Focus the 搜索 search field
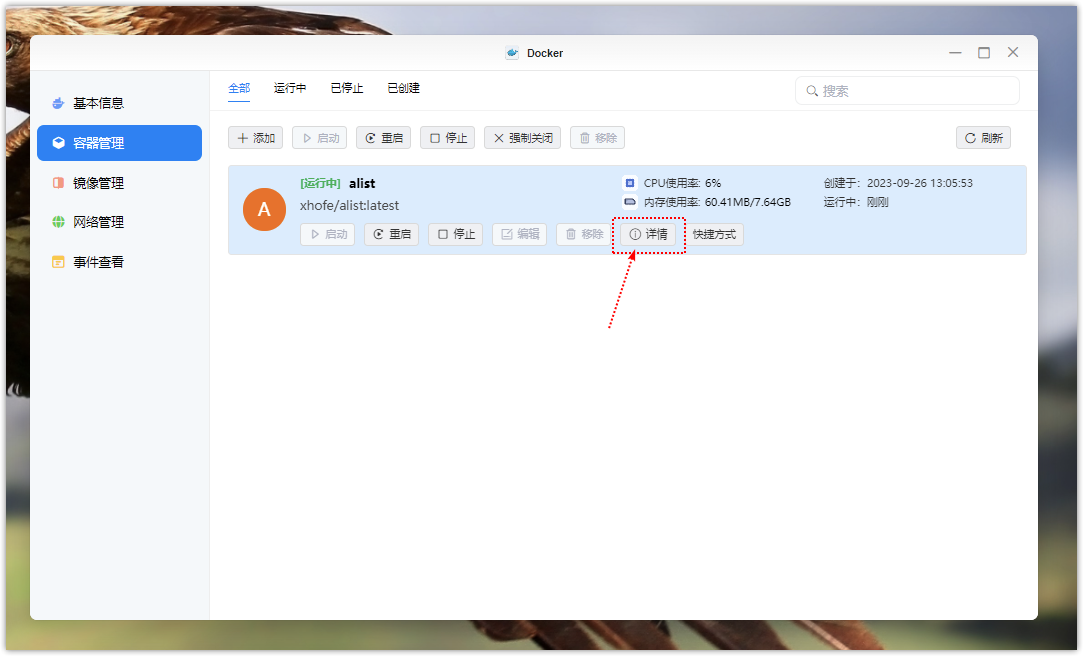1083x656 pixels. click(907, 91)
